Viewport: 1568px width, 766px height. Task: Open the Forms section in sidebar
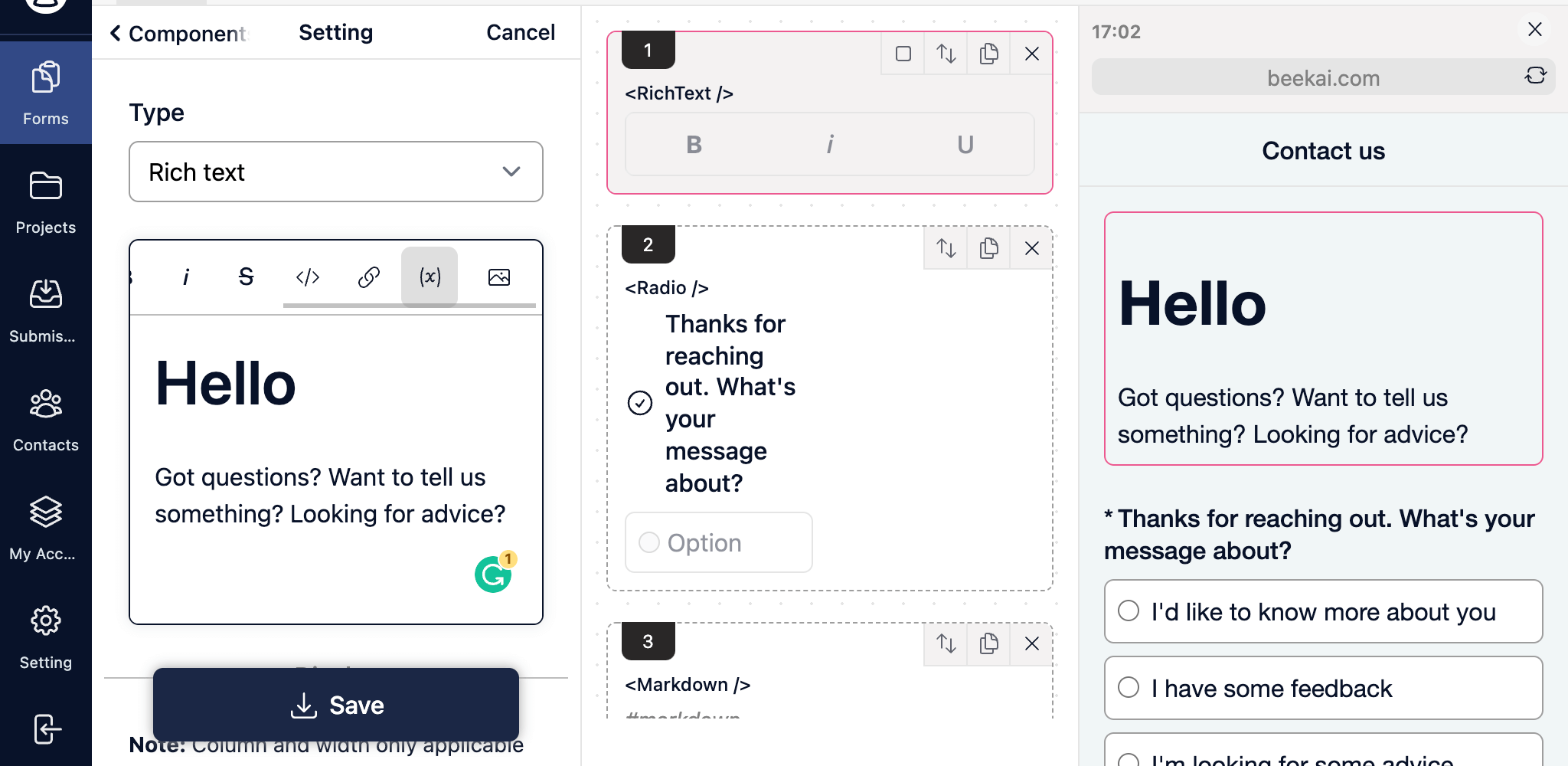tap(46, 93)
